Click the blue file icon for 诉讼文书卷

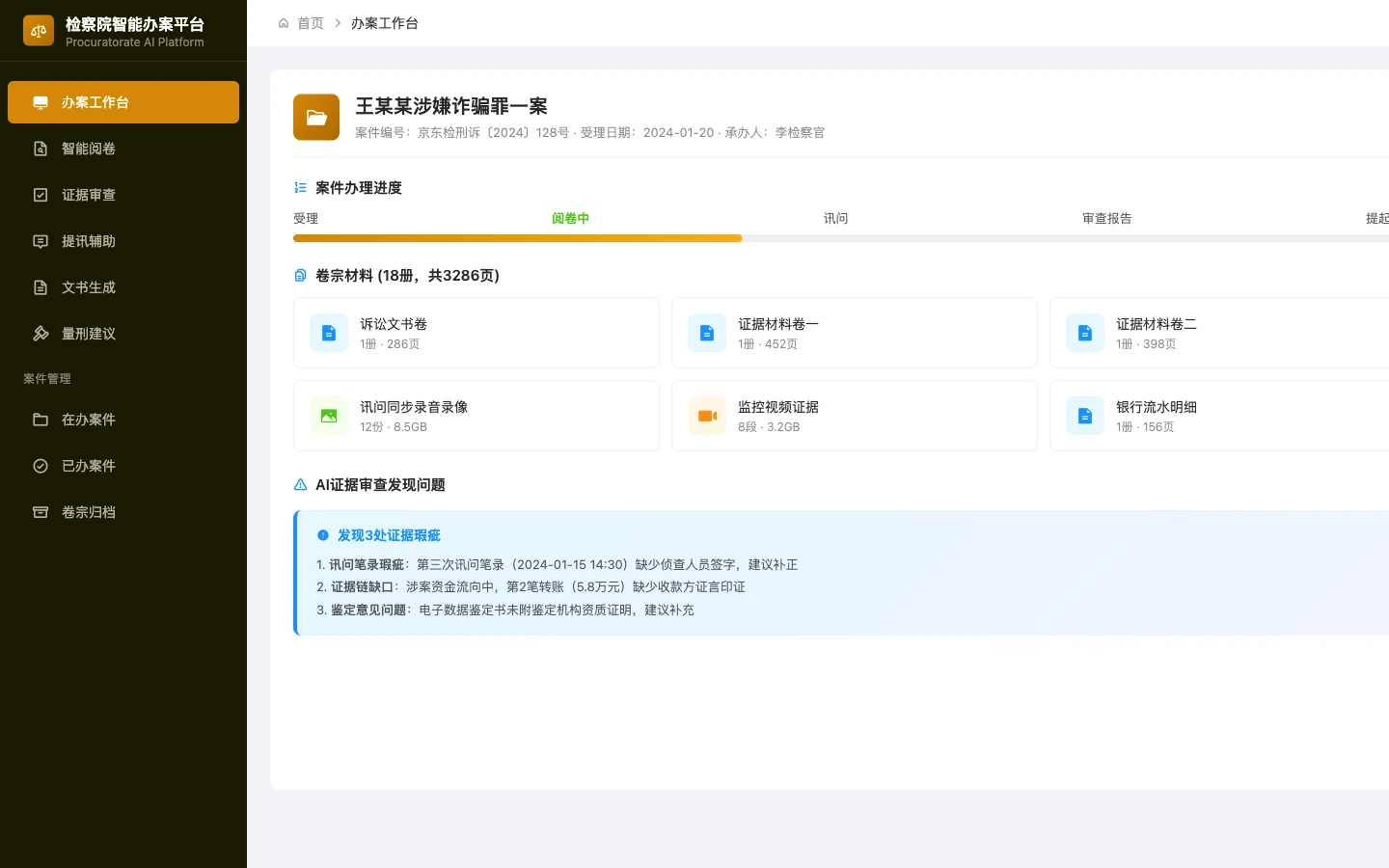click(329, 333)
